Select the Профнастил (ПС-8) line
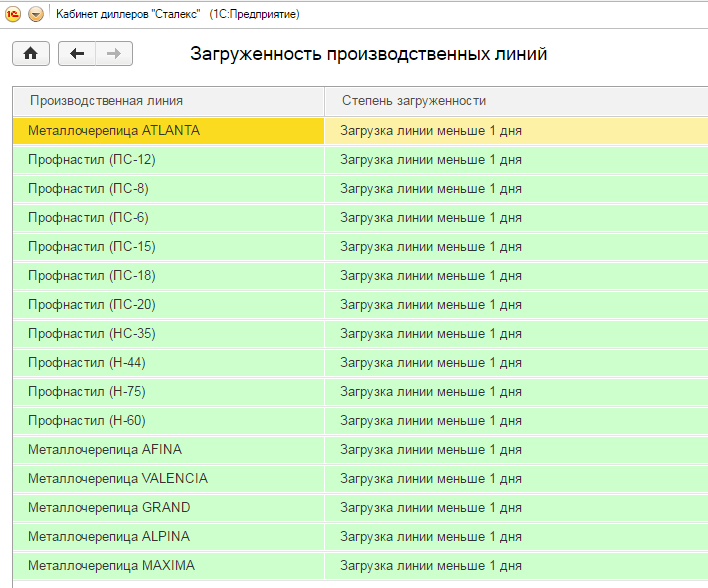The image size is (708, 588). (88, 189)
